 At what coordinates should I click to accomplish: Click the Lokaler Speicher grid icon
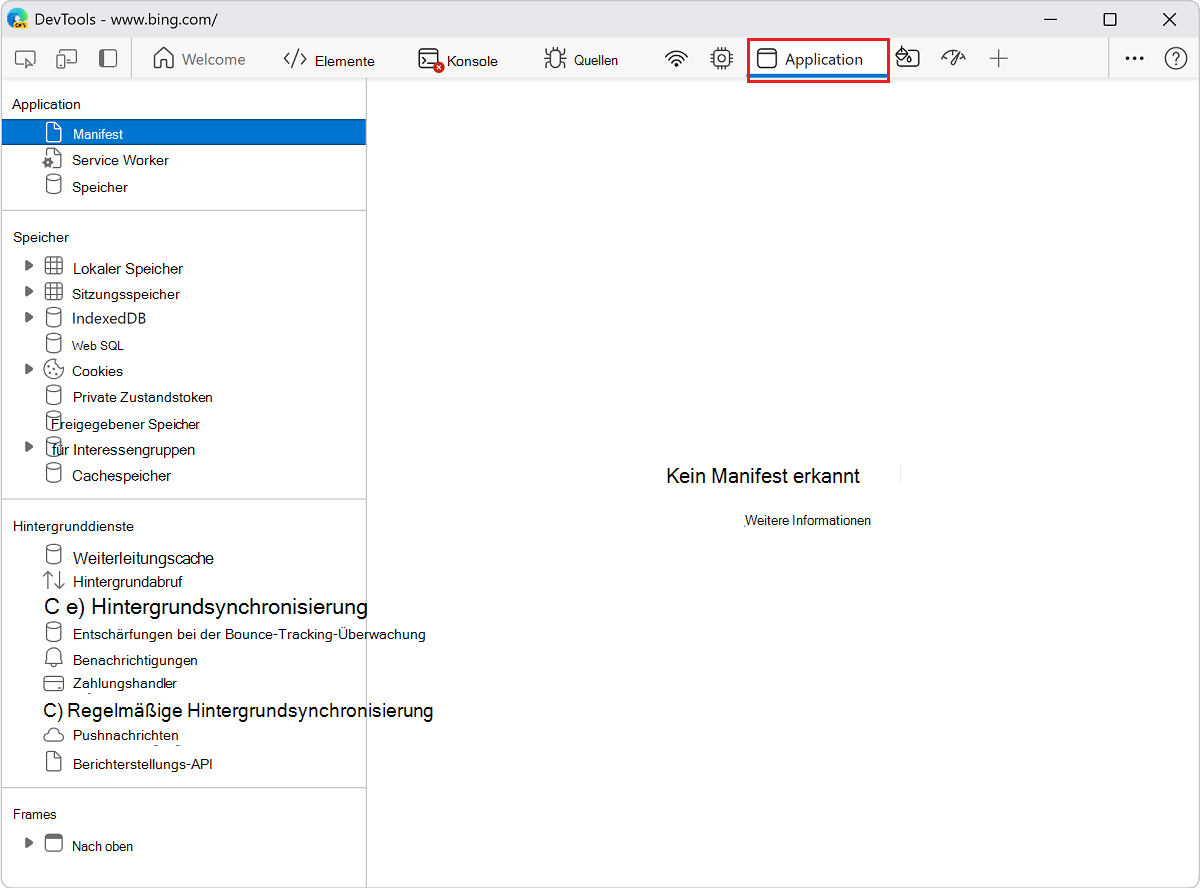(x=54, y=266)
